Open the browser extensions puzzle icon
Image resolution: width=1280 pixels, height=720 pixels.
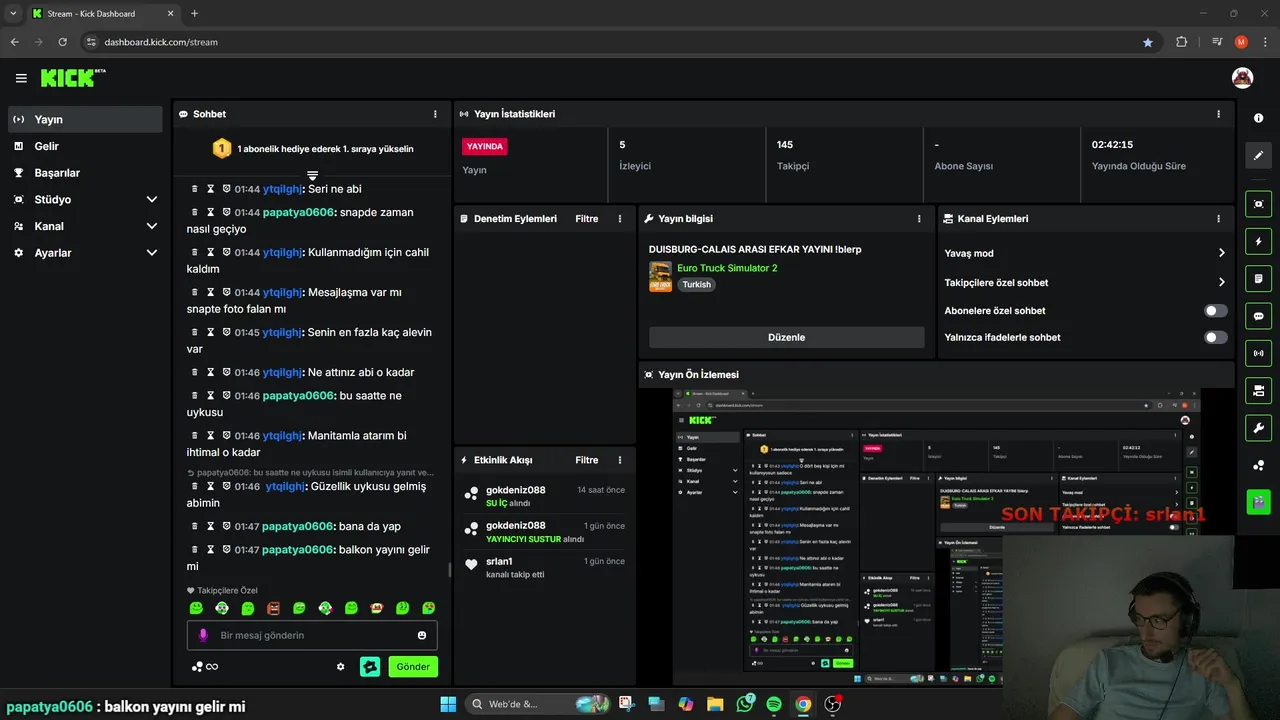click(1181, 42)
